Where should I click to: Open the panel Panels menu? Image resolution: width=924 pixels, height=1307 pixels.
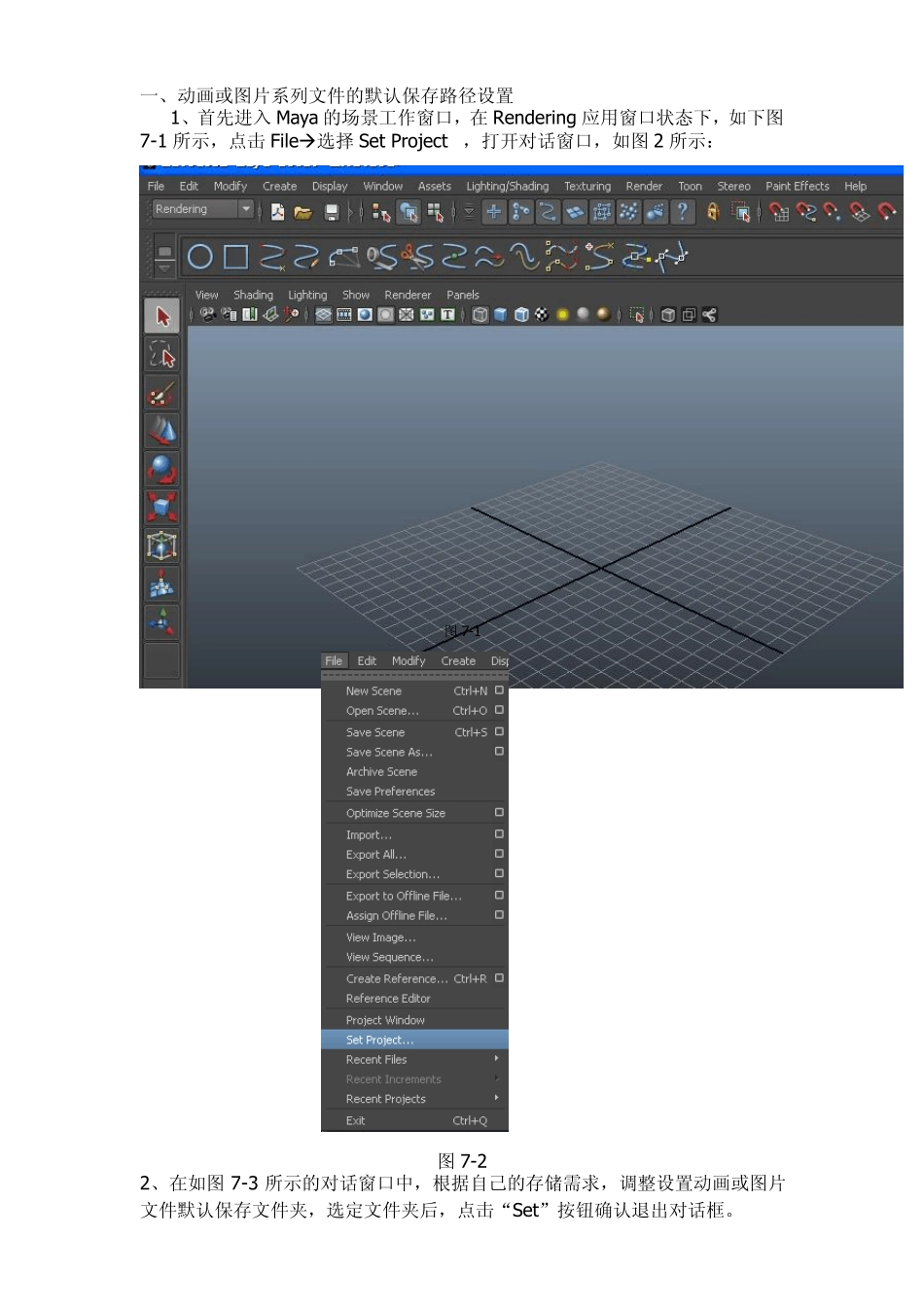463,295
